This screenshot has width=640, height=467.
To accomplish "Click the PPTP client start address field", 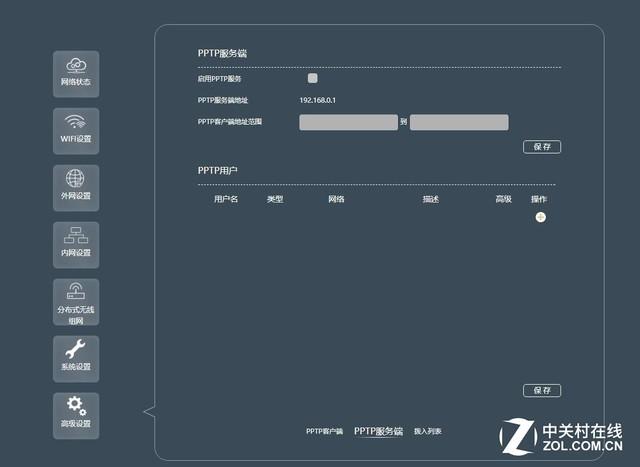I will pos(349,122).
